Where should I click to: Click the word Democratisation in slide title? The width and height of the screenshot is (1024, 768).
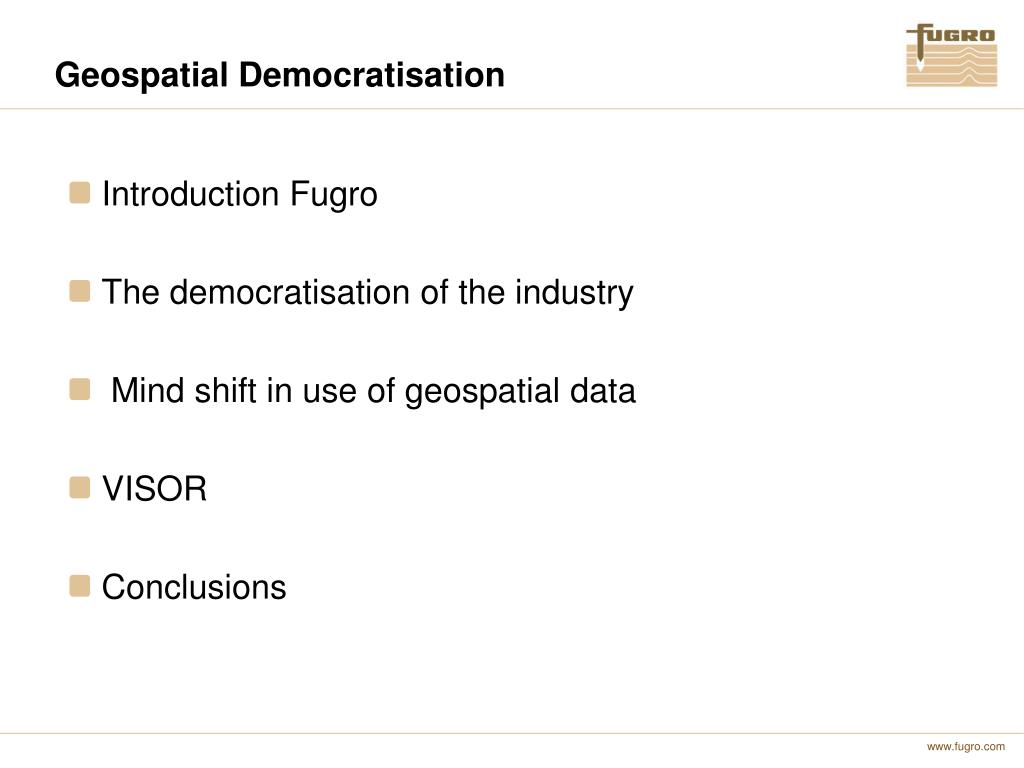[x=372, y=74]
